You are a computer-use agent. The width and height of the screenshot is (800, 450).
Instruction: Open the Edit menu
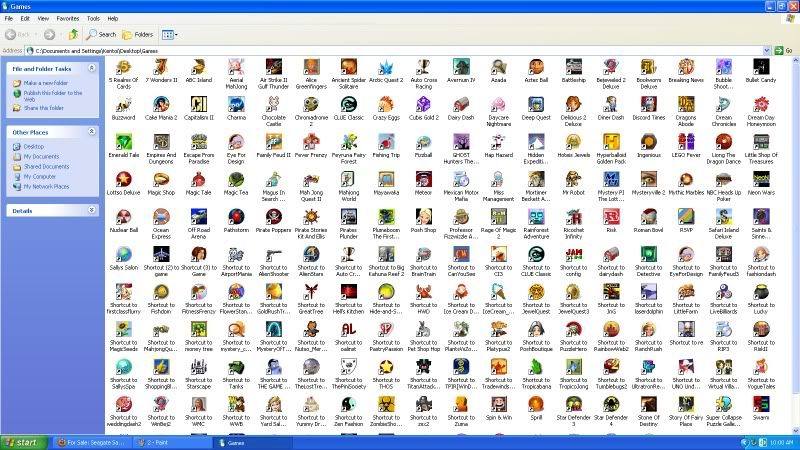pos(25,18)
